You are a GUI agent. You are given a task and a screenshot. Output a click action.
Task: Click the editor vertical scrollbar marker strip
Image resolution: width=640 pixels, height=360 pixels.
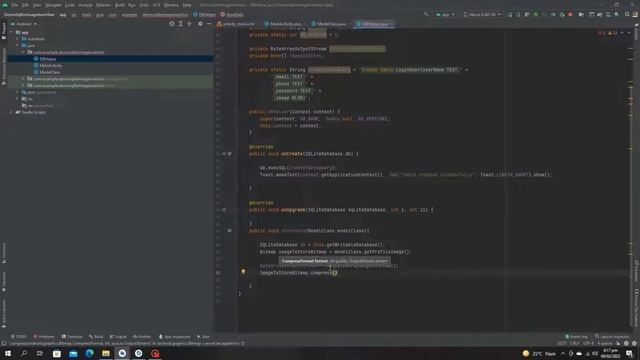pyautogui.click(x=631, y=180)
